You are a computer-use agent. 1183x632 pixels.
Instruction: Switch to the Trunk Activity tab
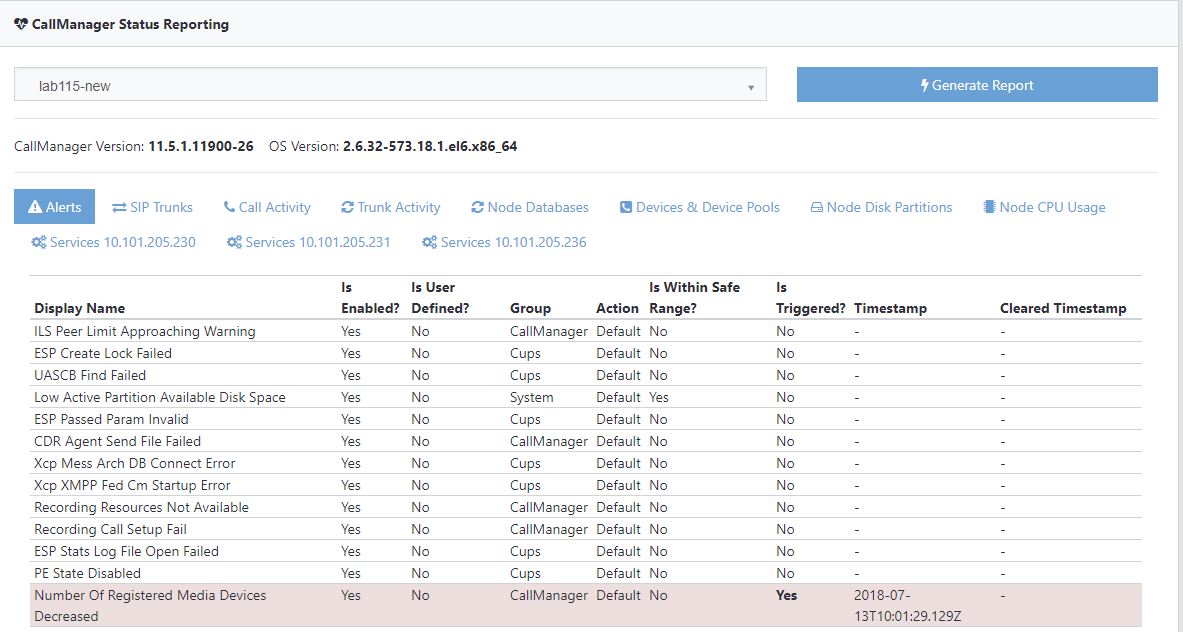point(391,207)
